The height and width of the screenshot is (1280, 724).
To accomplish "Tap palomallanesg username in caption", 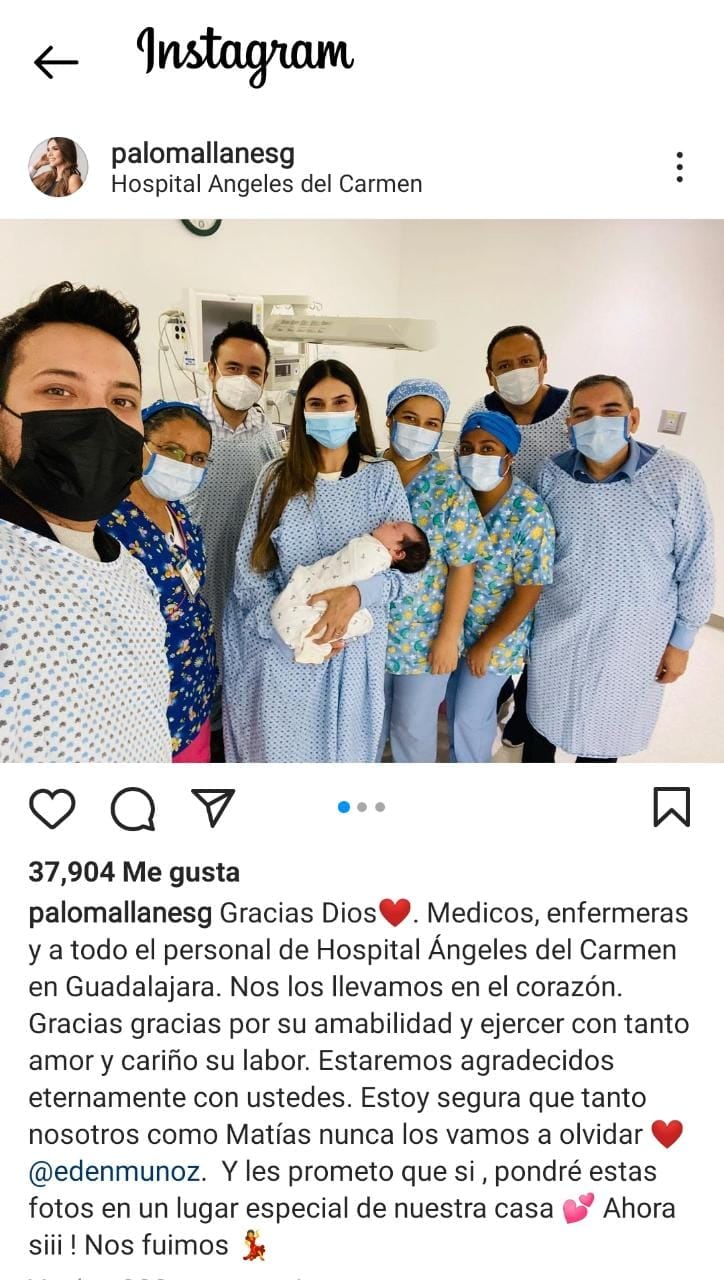I will click(120, 913).
